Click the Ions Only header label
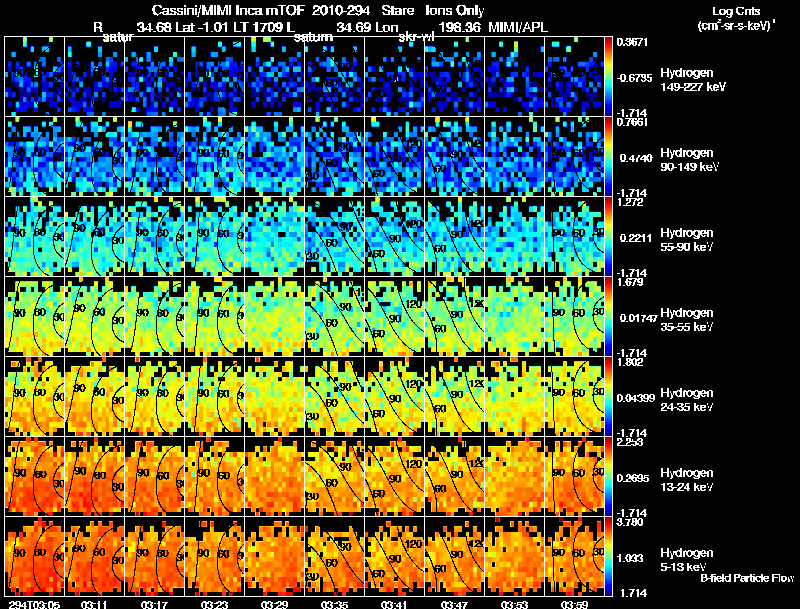Image resolution: width=800 pixels, height=609 pixels. point(455,11)
